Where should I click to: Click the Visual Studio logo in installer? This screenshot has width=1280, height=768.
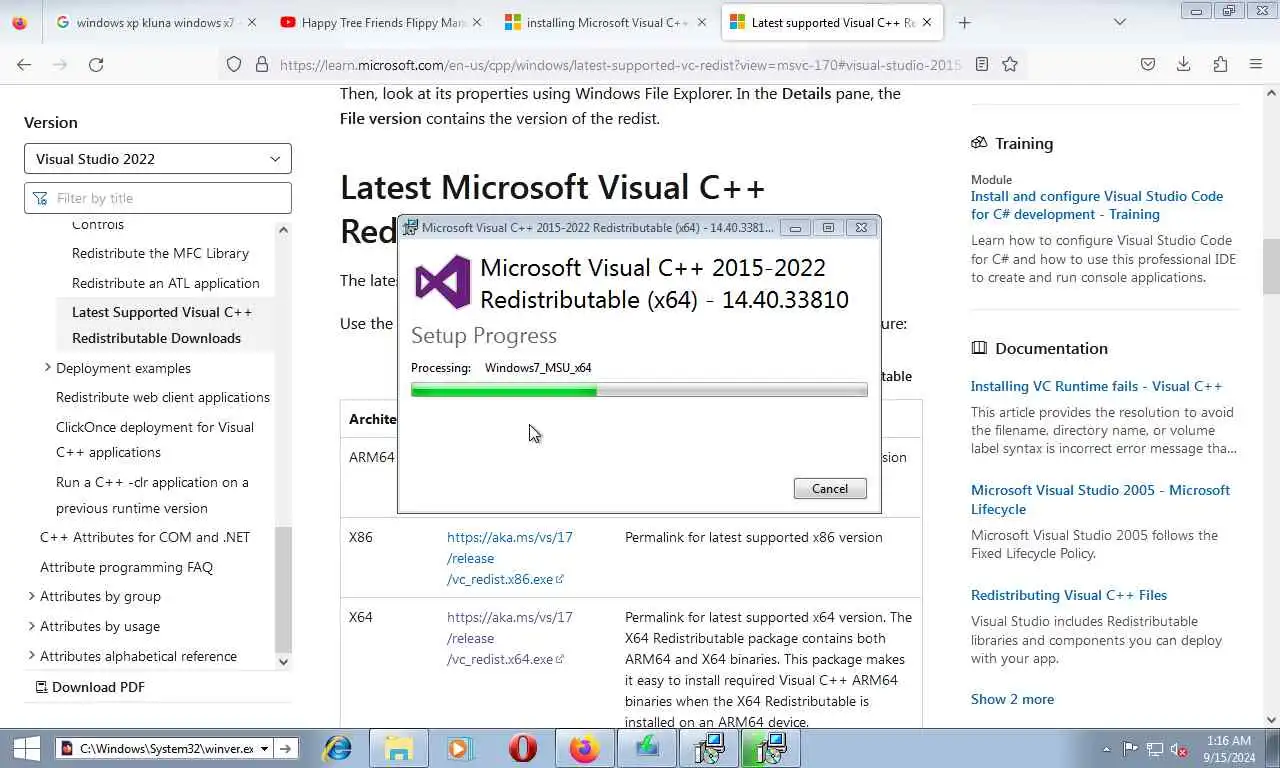click(443, 282)
